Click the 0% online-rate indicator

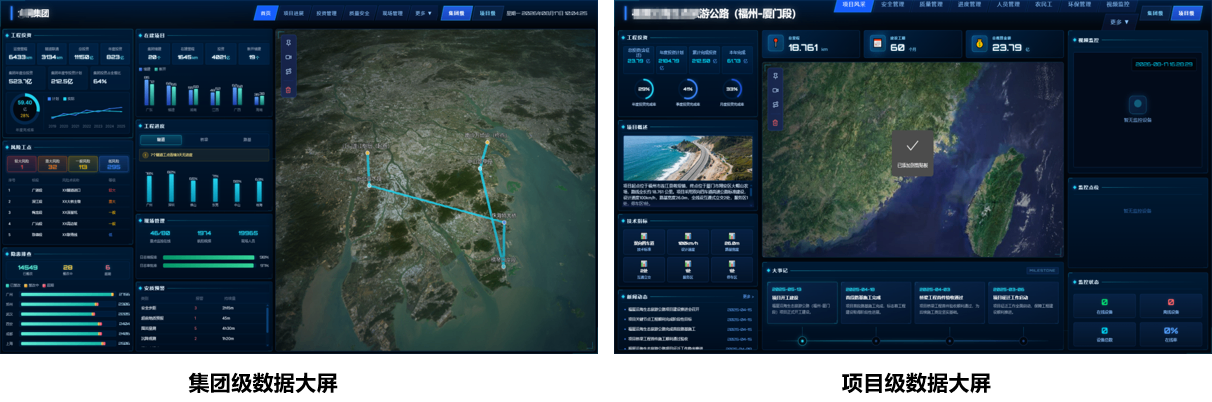point(1170,330)
